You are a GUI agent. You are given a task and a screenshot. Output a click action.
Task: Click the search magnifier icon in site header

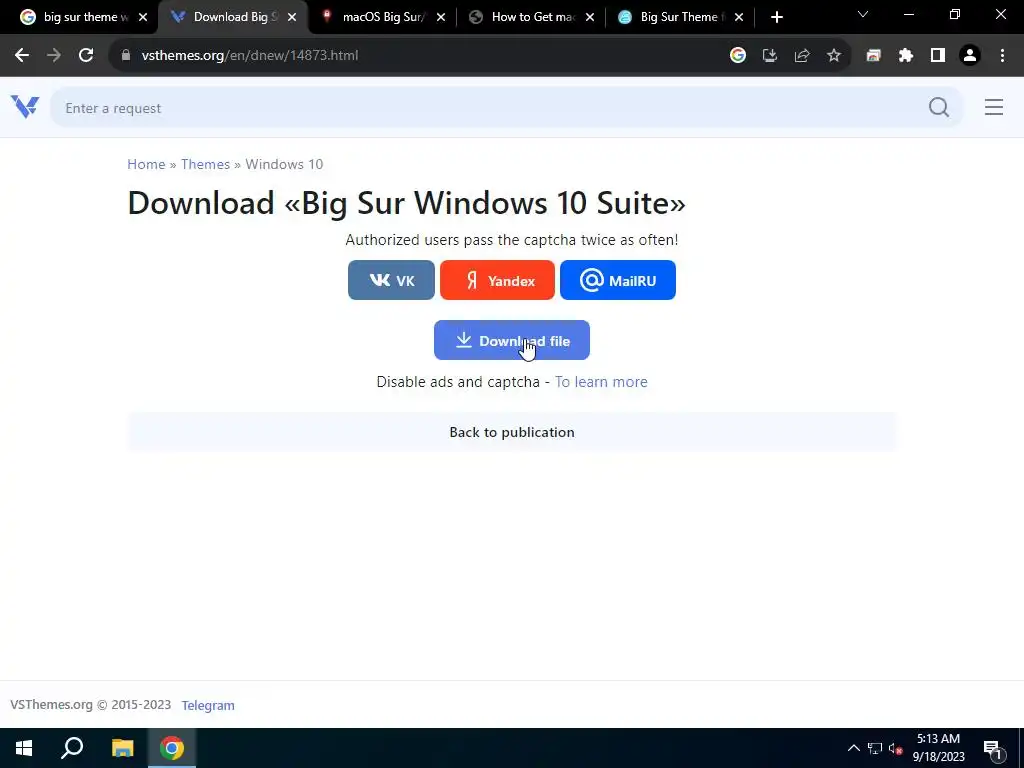point(938,107)
